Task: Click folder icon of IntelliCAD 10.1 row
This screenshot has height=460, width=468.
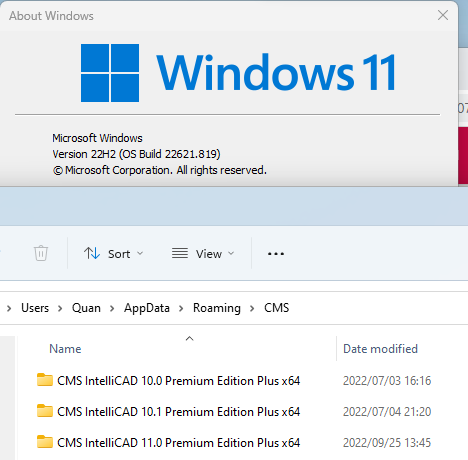Action: click(x=45, y=411)
